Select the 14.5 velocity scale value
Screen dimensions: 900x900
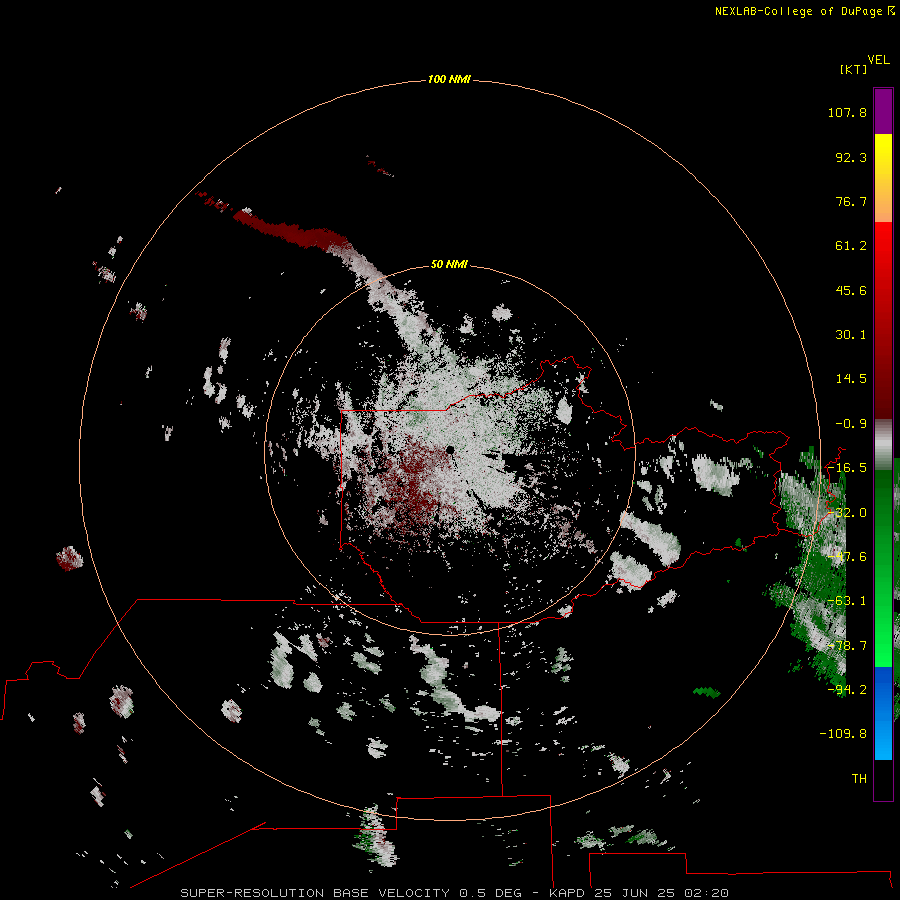pos(851,379)
